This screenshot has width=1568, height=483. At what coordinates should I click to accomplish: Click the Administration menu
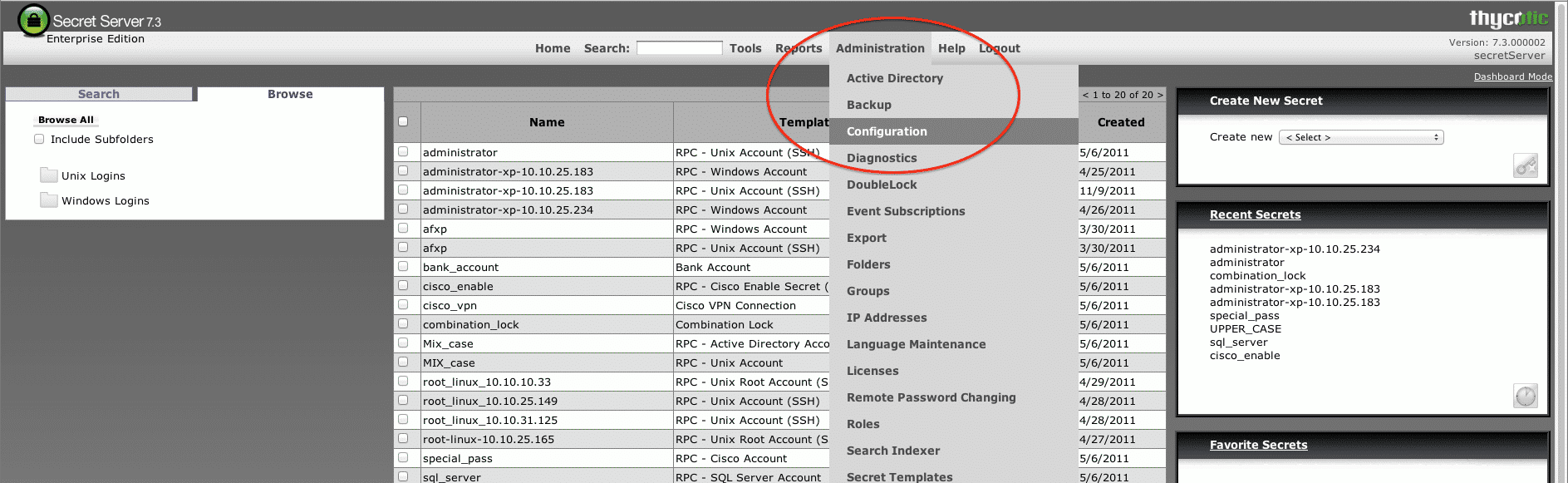tap(880, 48)
